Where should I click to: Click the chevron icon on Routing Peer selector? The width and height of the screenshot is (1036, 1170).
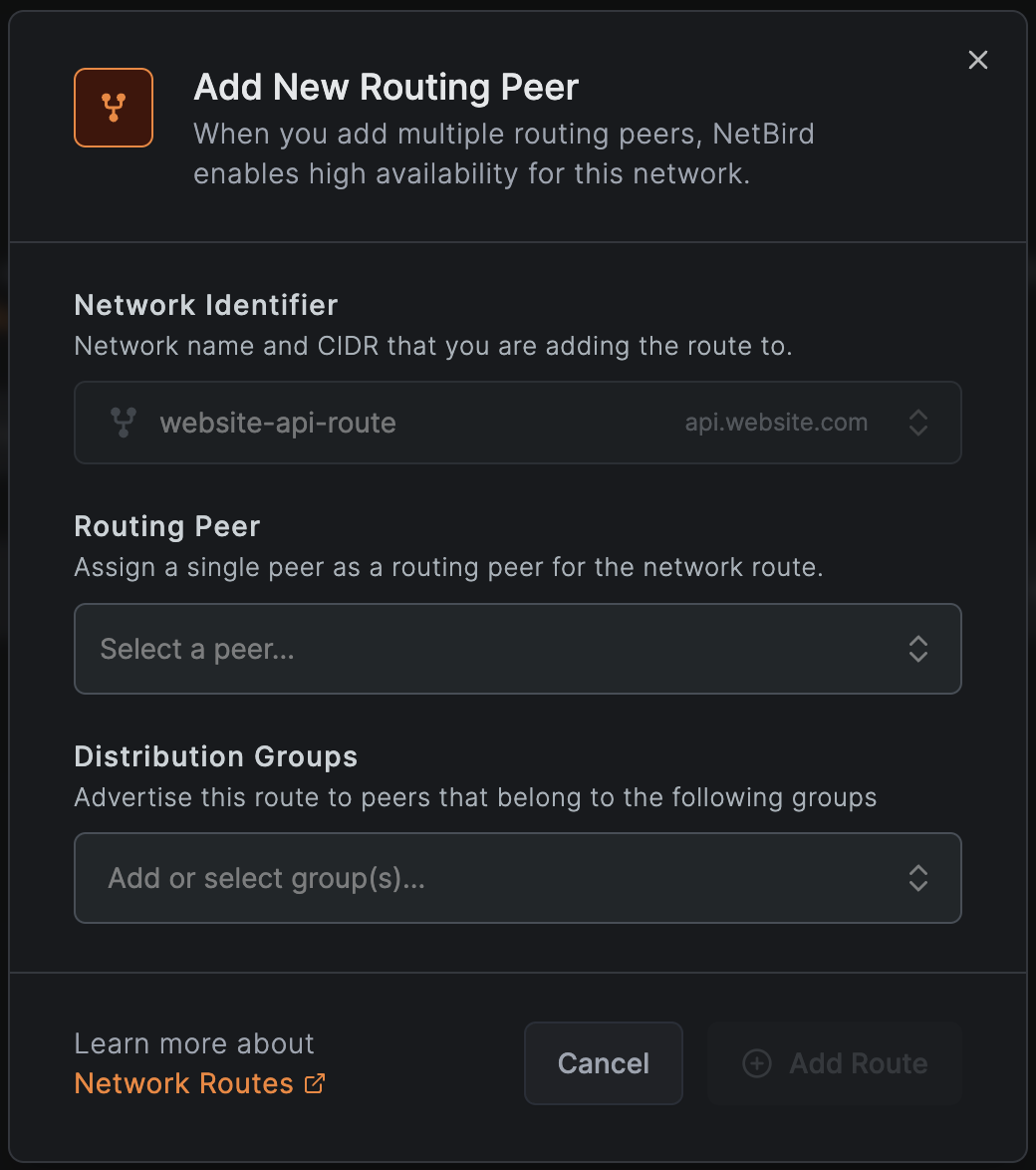click(918, 649)
